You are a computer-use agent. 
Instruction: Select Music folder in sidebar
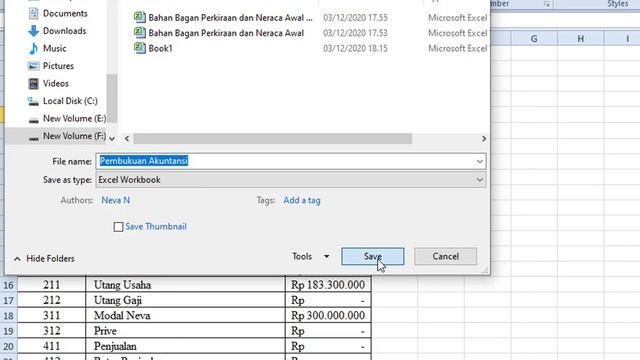[54, 49]
